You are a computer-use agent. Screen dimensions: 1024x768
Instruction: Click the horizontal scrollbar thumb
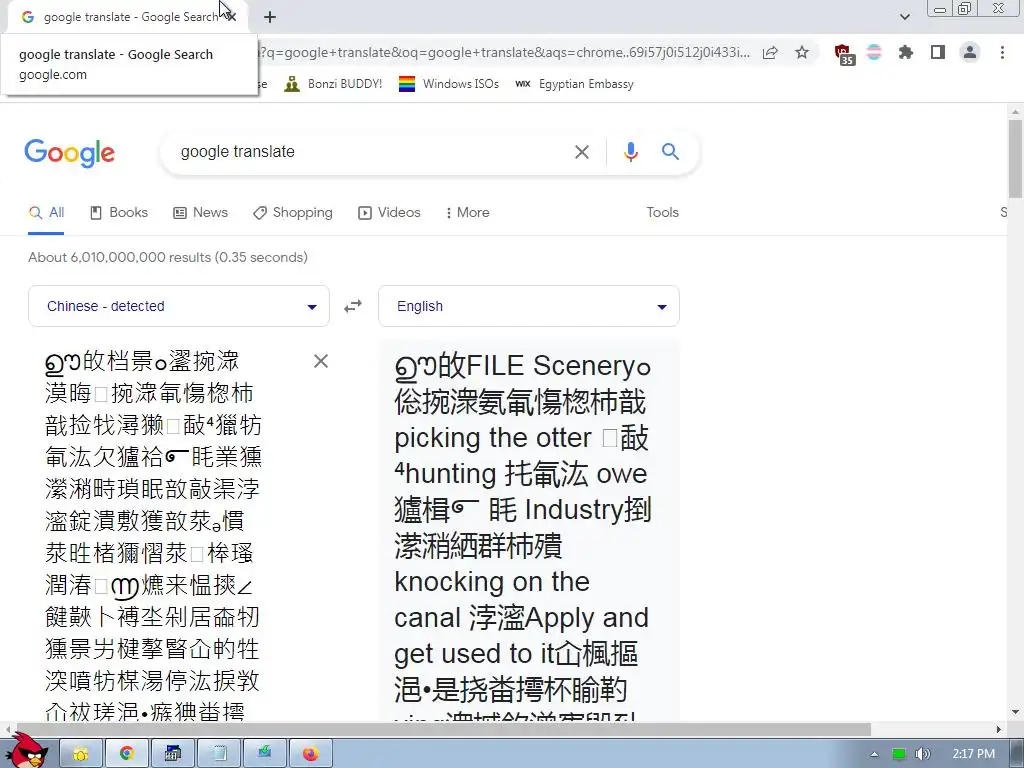[x=443, y=729]
